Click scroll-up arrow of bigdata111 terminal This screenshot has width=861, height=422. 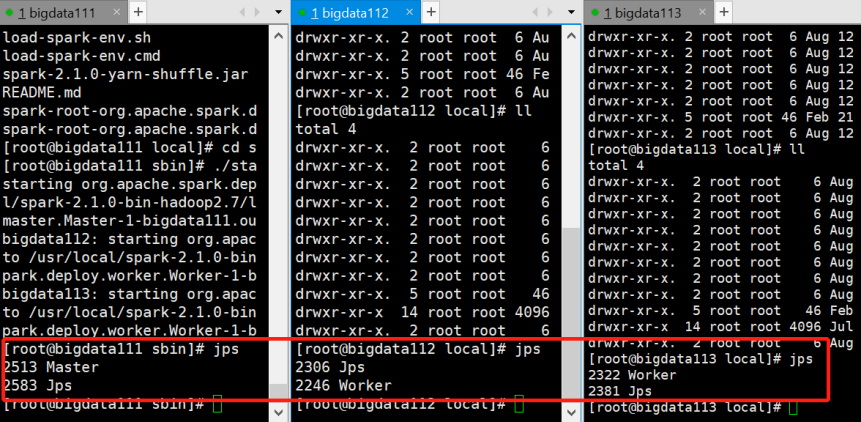pyautogui.click(x=279, y=37)
